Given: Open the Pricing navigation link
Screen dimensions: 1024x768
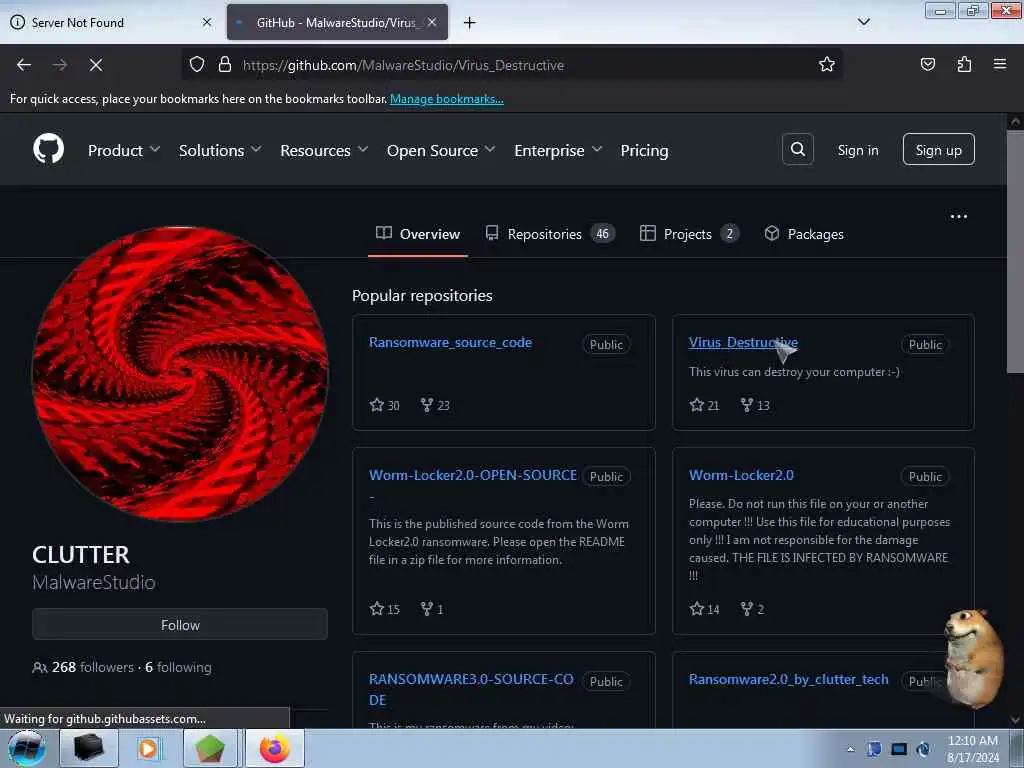Looking at the screenshot, I should point(644,150).
